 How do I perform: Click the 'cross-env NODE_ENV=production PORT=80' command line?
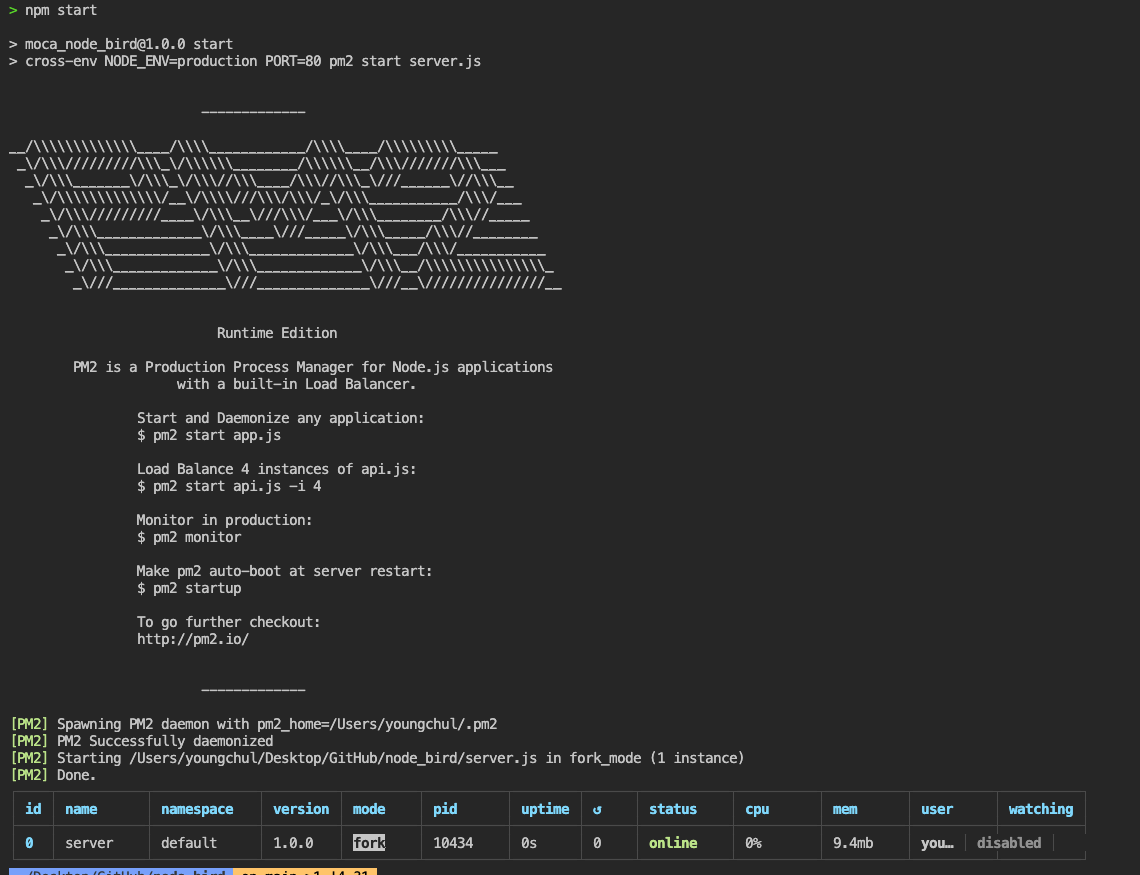pos(253,62)
